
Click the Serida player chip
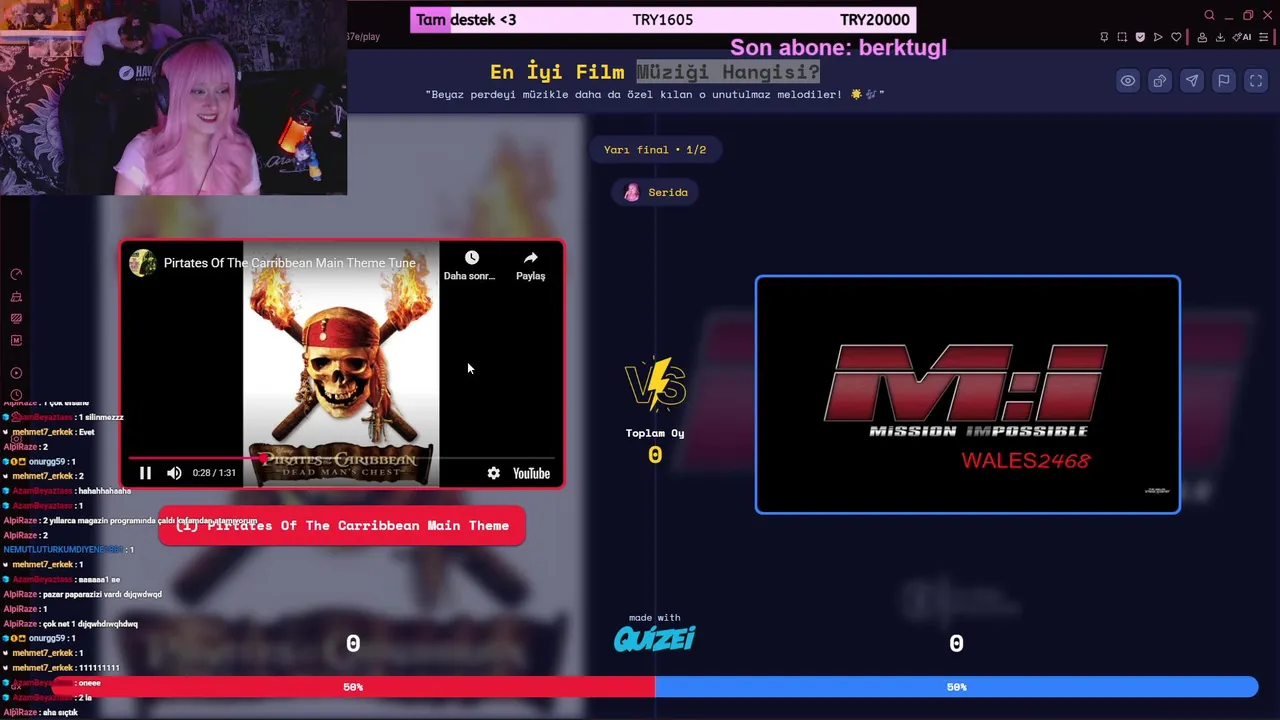pos(656,192)
